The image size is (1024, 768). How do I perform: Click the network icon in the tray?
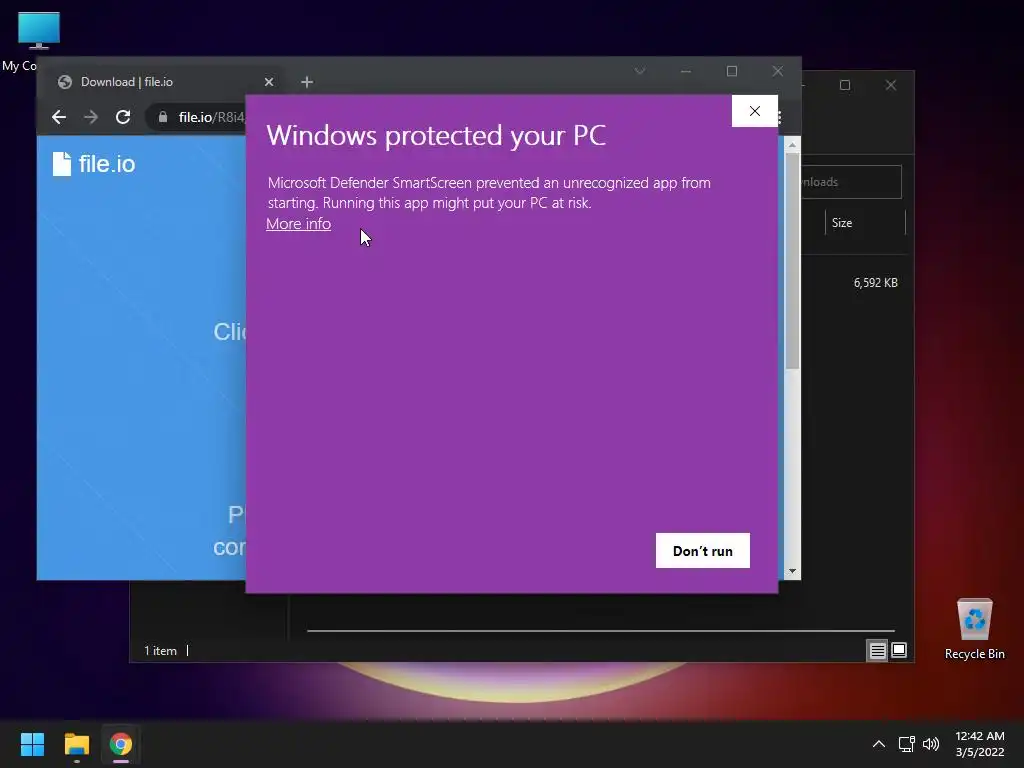[x=906, y=744]
